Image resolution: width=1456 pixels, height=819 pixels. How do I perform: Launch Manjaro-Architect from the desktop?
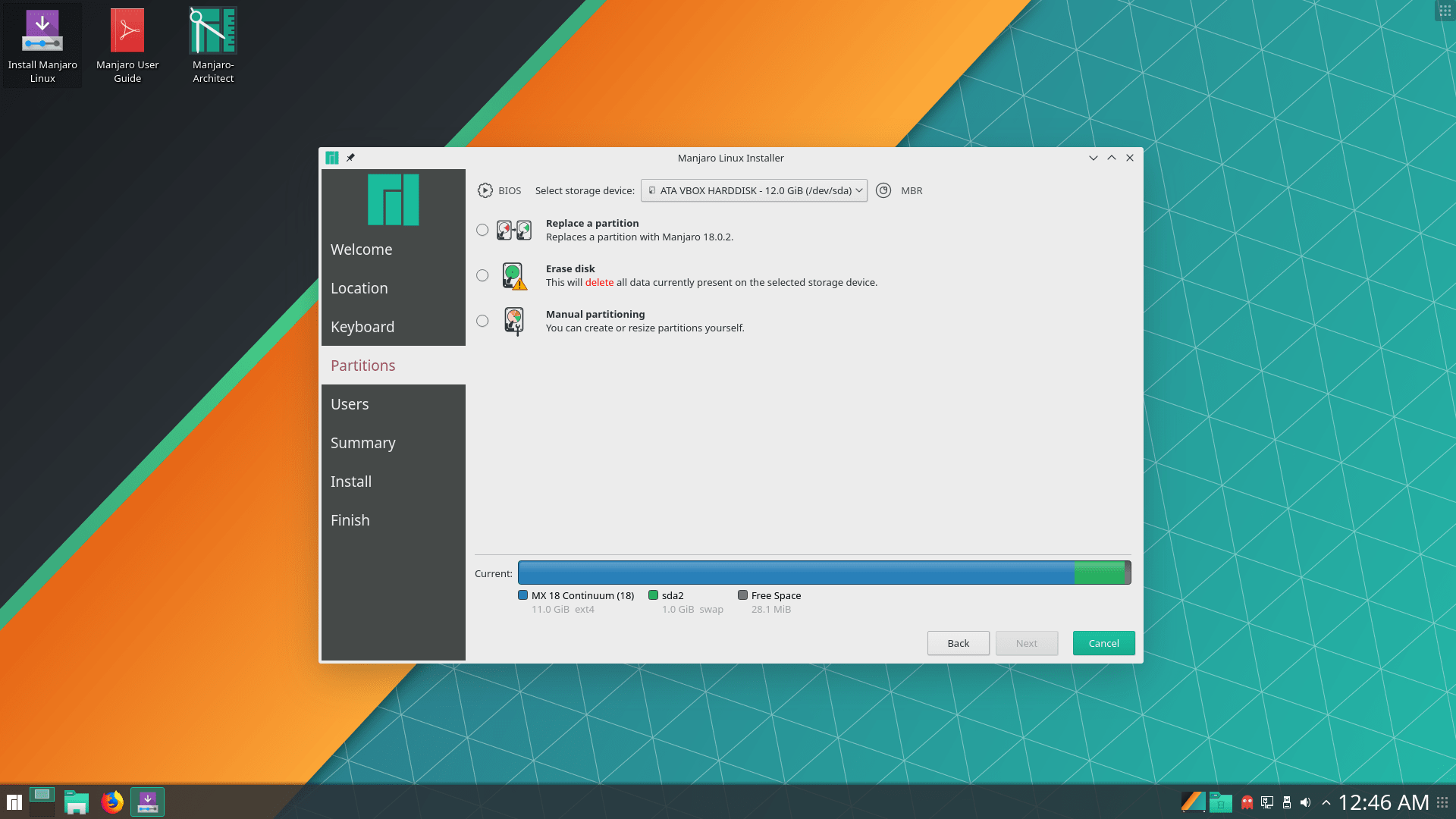tap(213, 45)
